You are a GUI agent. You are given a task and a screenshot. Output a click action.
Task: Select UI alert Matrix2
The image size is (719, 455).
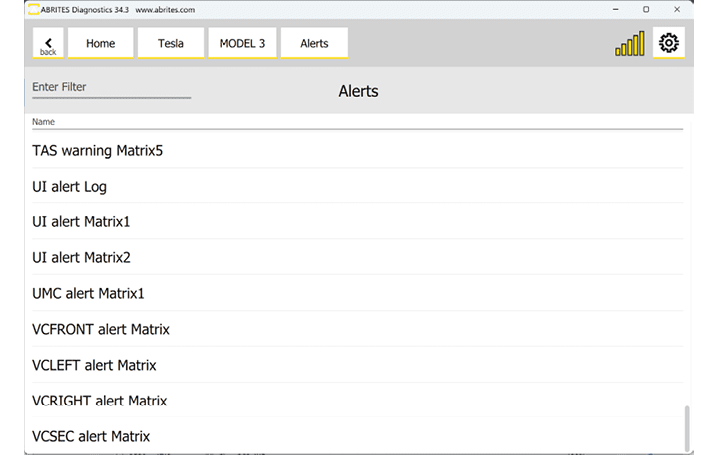[81, 258]
